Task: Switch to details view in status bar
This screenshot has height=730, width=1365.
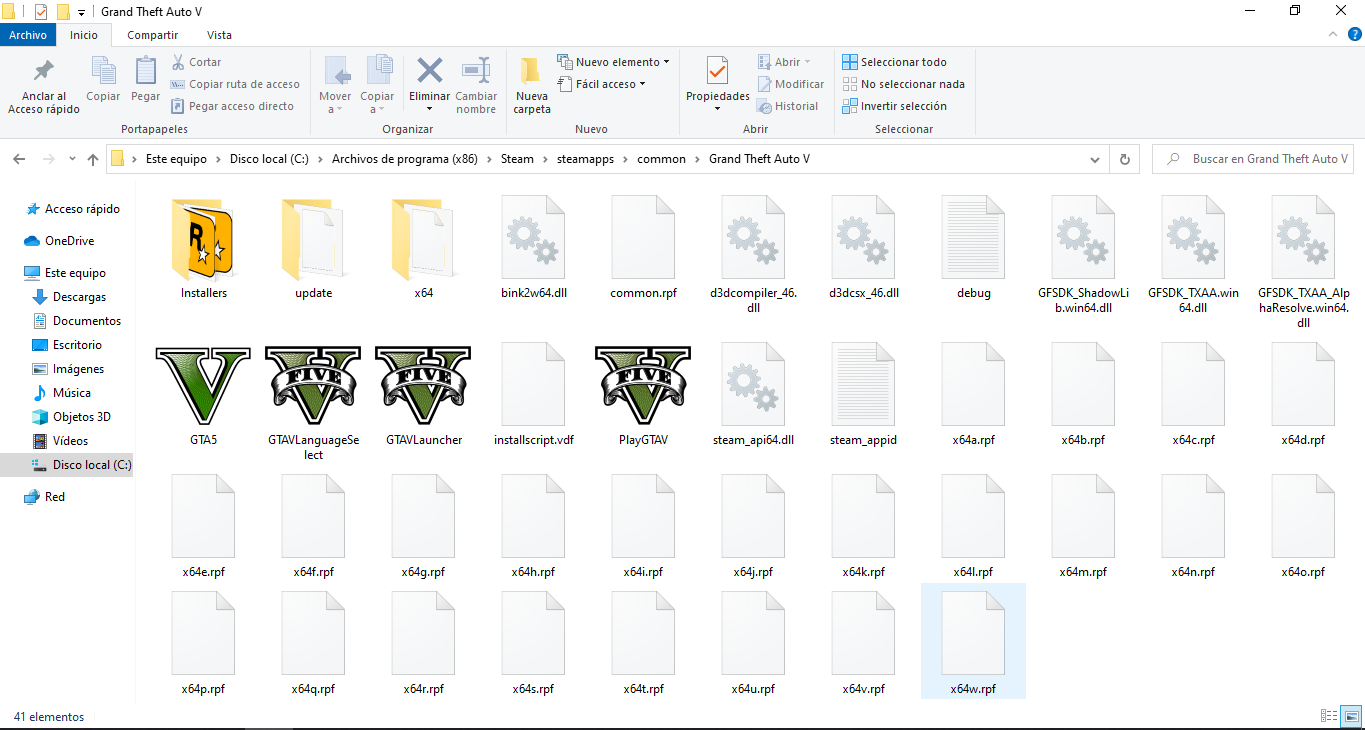Action: point(1329,716)
